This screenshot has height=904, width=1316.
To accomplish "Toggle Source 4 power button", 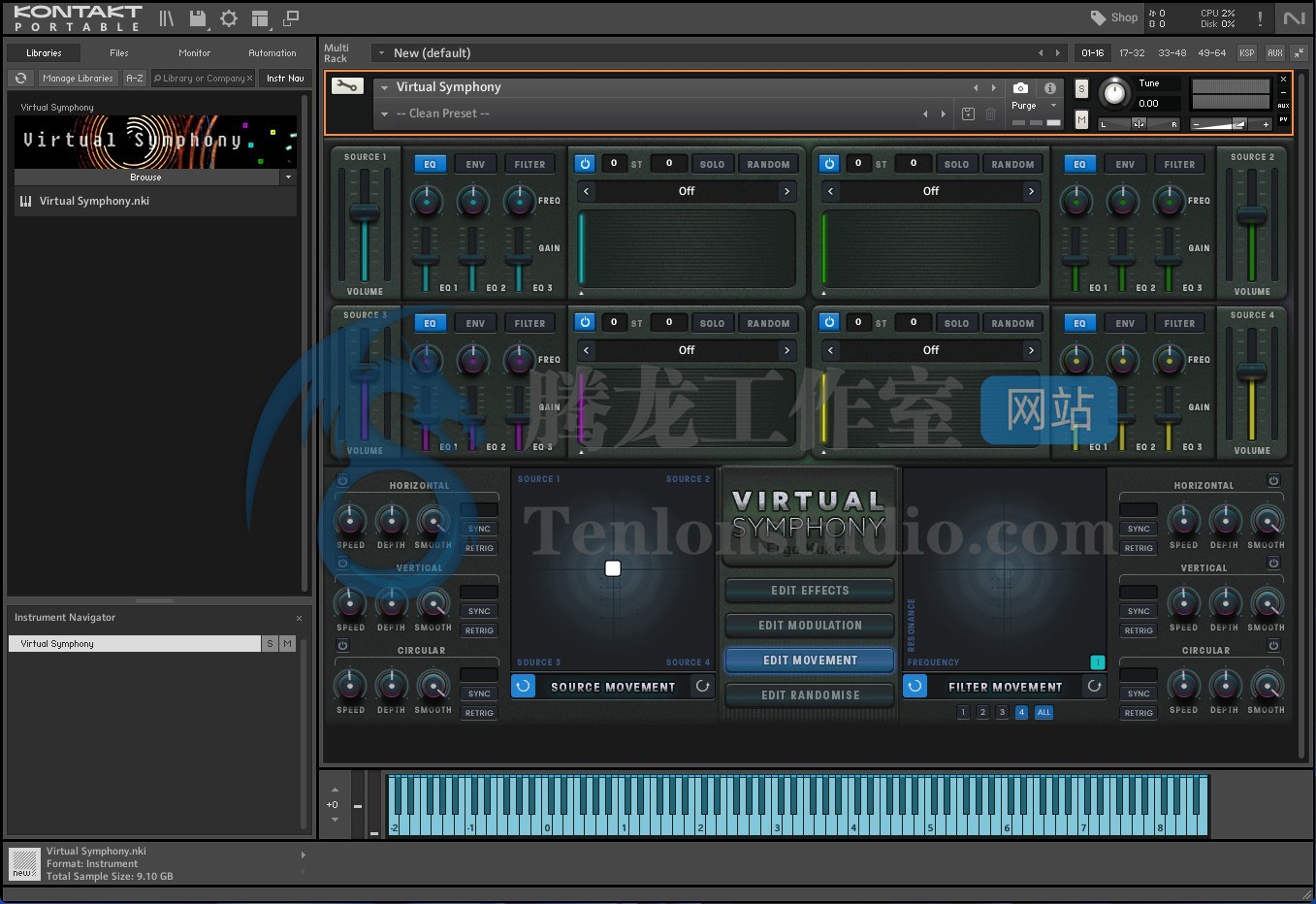I will coord(829,322).
